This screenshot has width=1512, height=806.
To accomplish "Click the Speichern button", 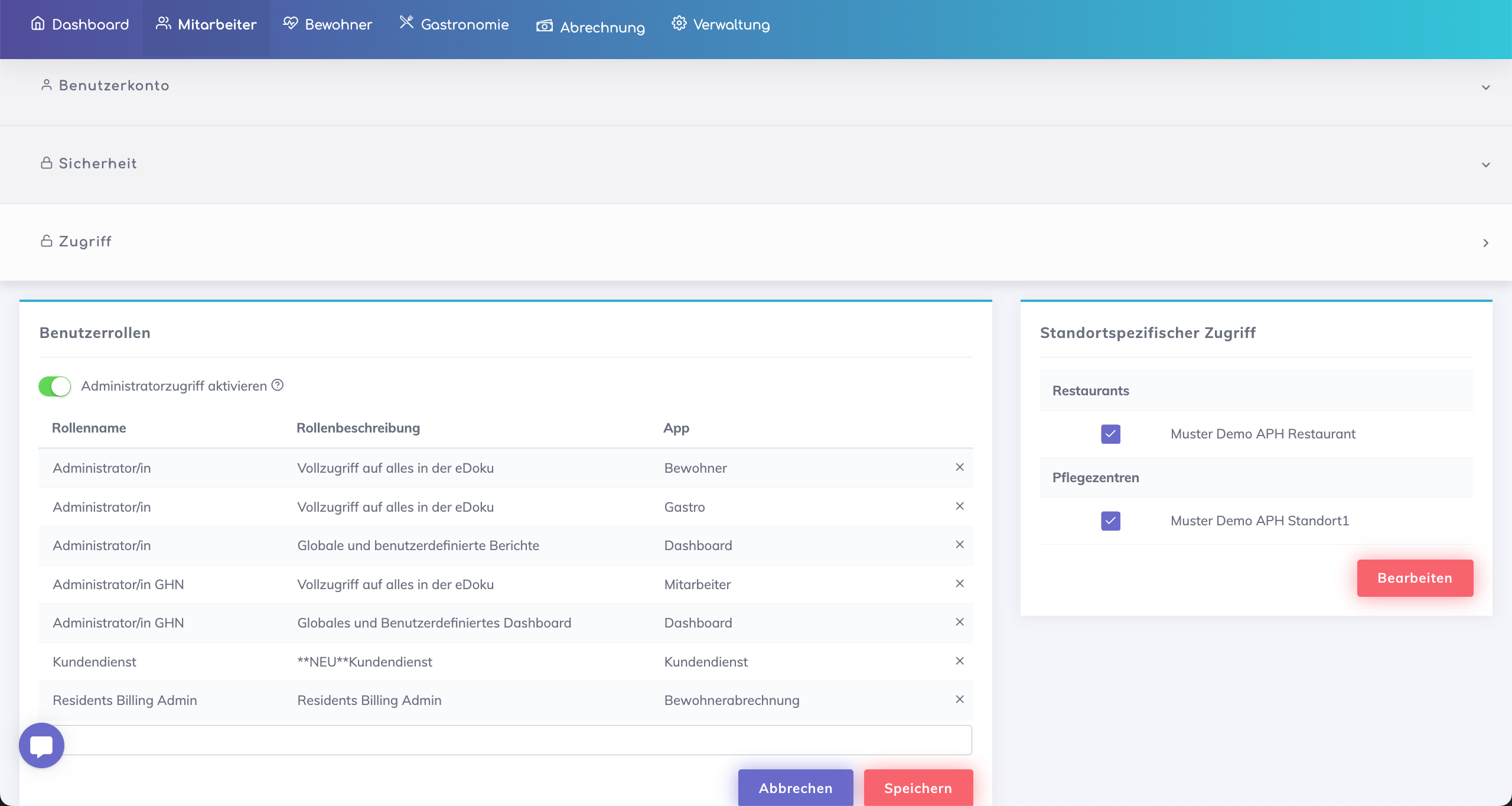I will pyautogui.click(x=918, y=788).
